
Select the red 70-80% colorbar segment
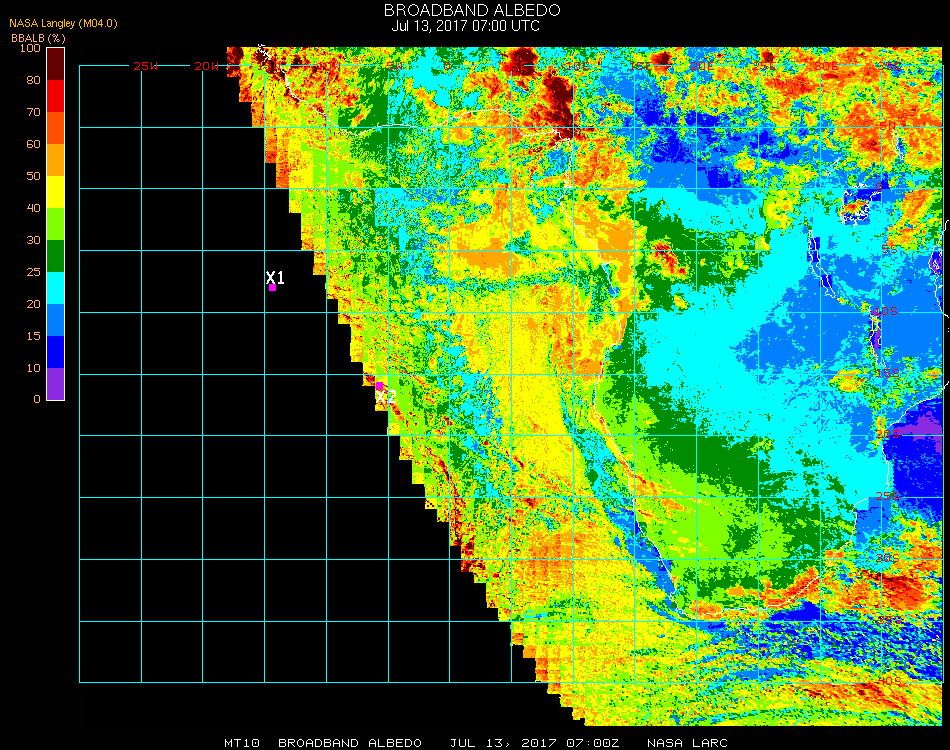[x=56, y=96]
